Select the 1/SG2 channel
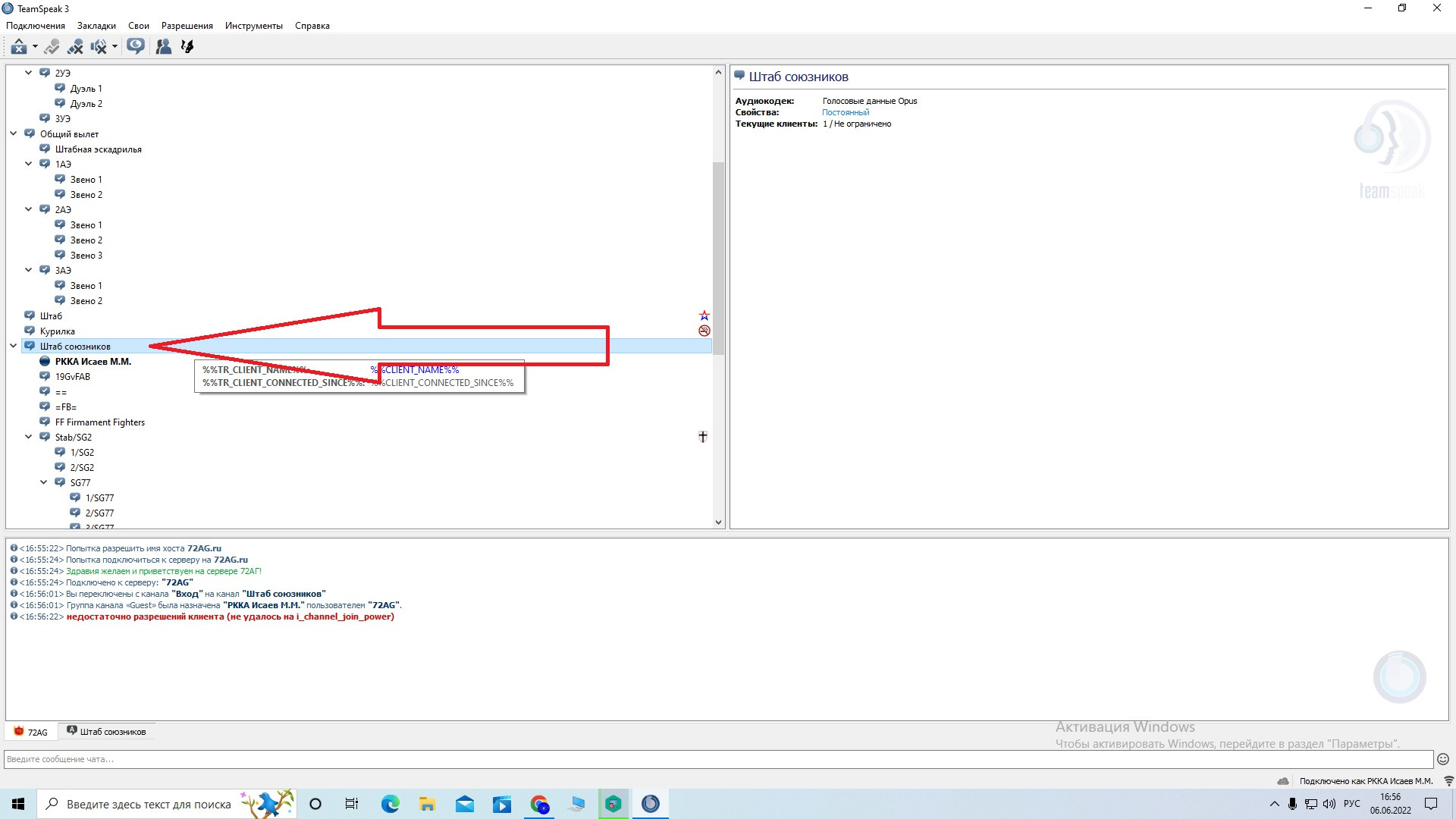This screenshot has width=1456, height=819. (x=83, y=453)
